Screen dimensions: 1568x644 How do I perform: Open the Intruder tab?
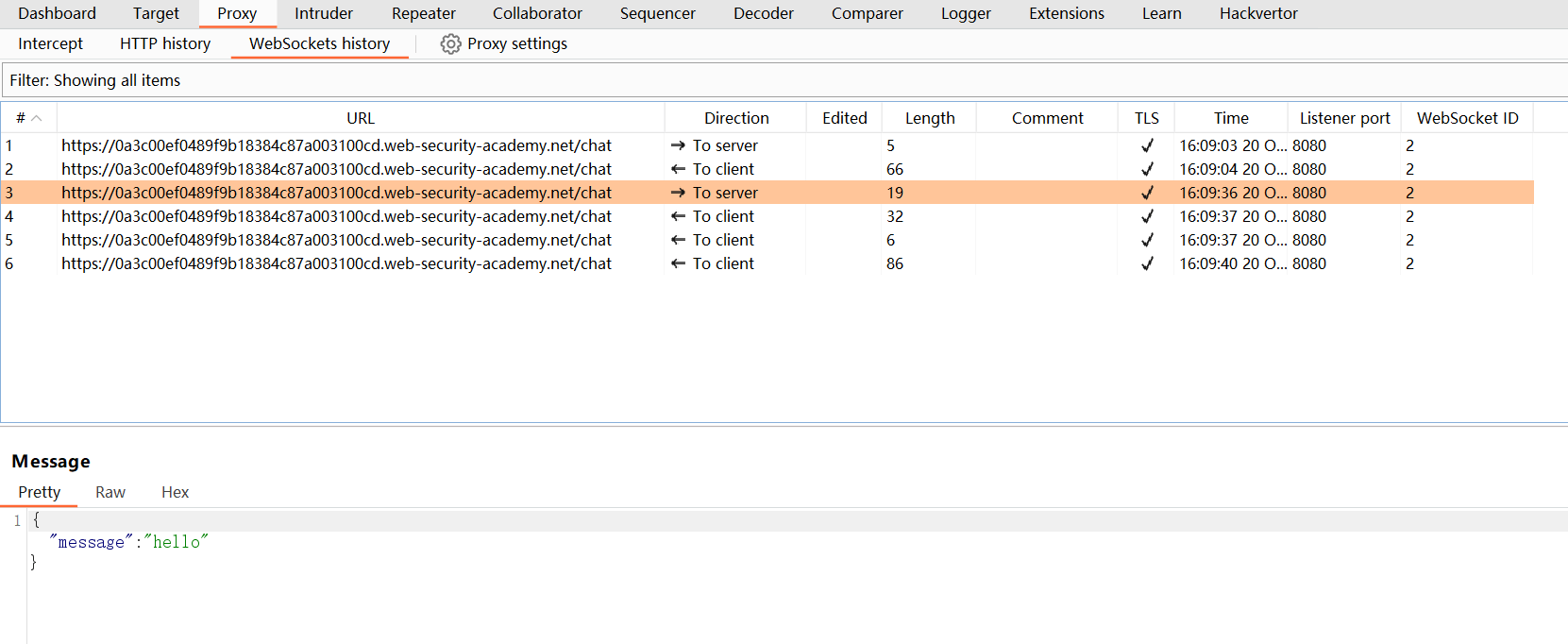tap(323, 13)
